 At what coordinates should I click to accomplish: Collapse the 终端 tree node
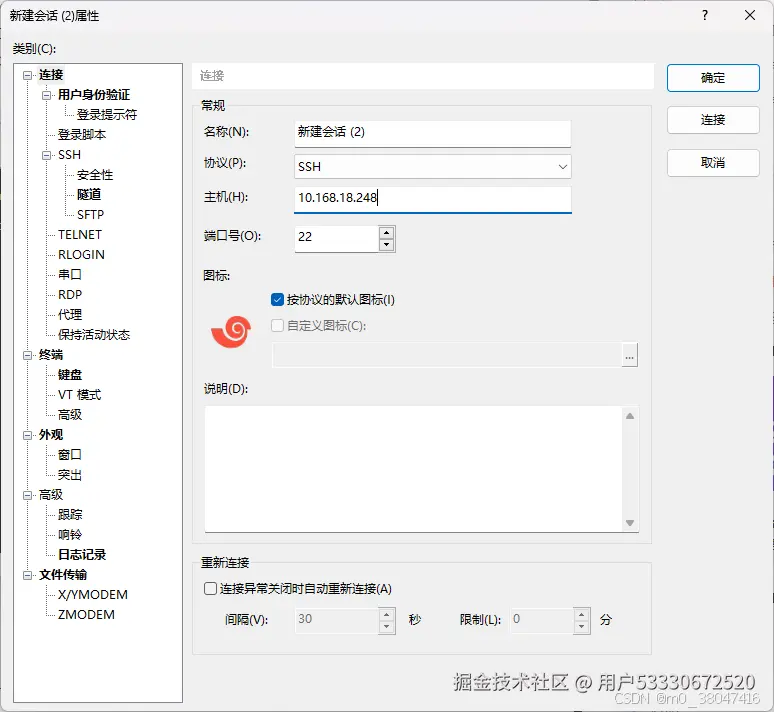[28, 356]
